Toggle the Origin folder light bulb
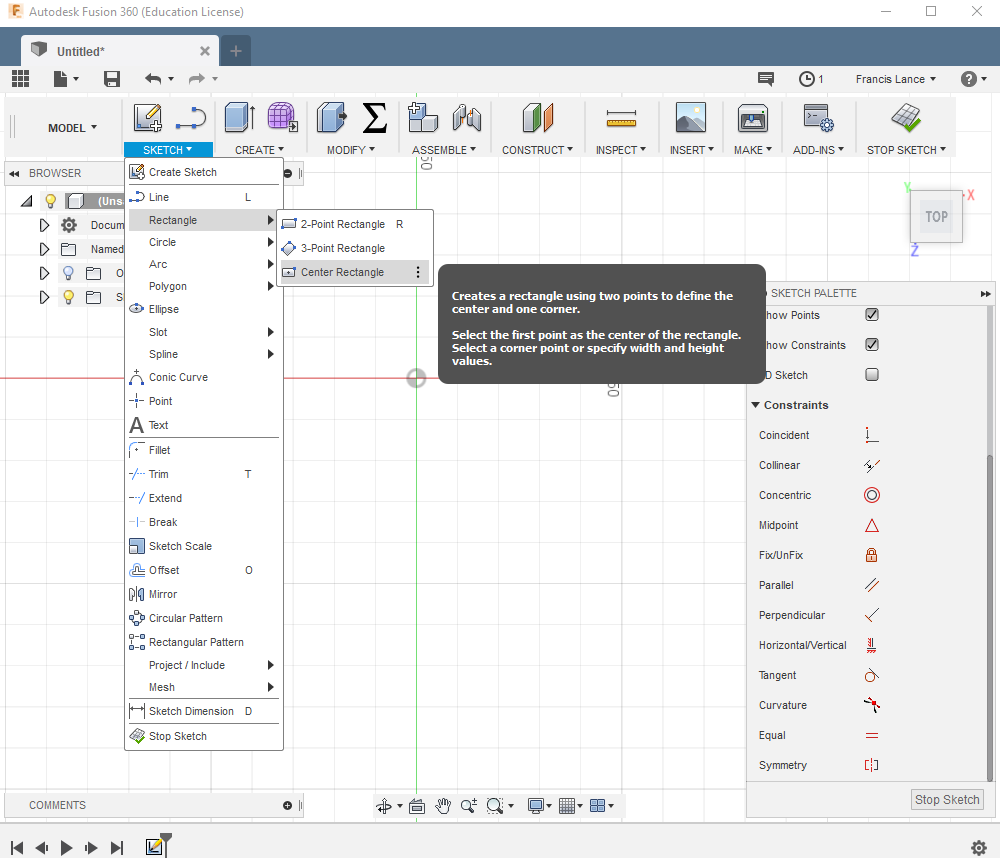The image size is (1000, 858). (68, 273)
